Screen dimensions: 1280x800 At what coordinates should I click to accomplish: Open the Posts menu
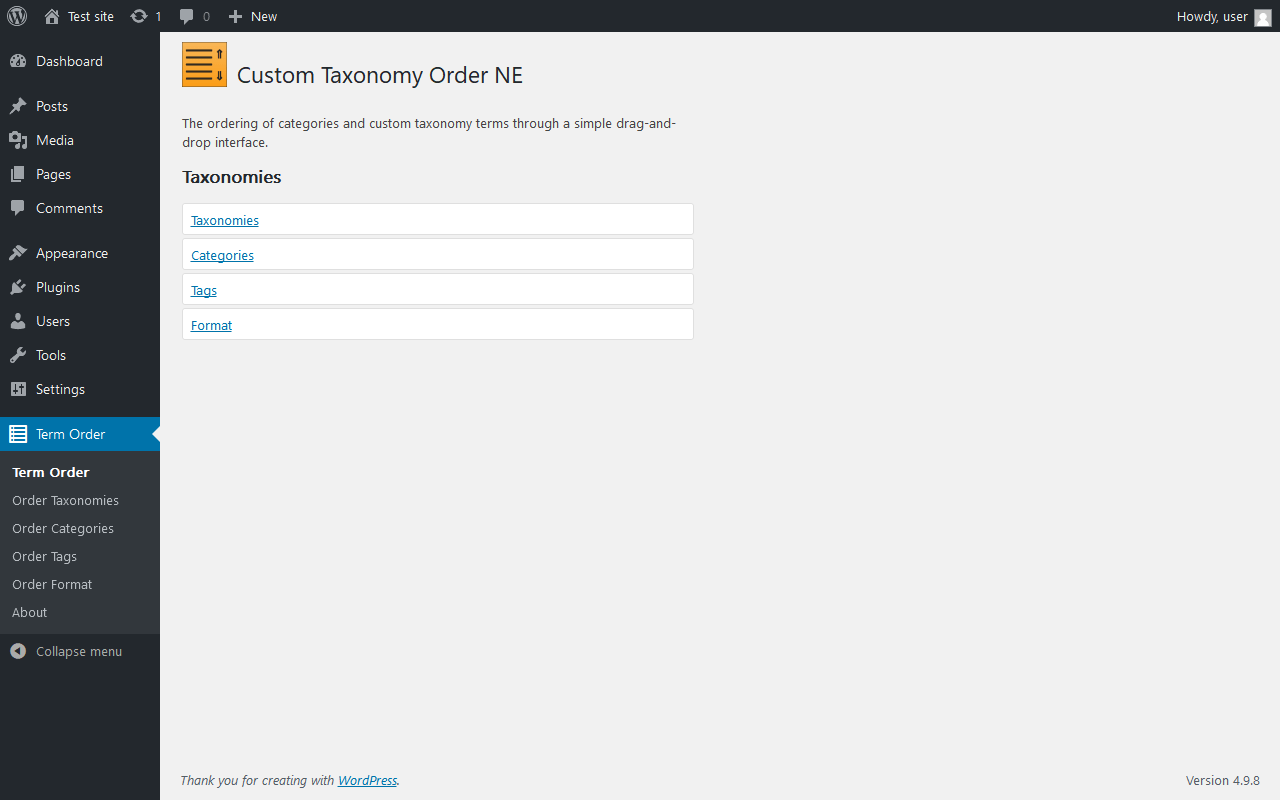[52, 106]
